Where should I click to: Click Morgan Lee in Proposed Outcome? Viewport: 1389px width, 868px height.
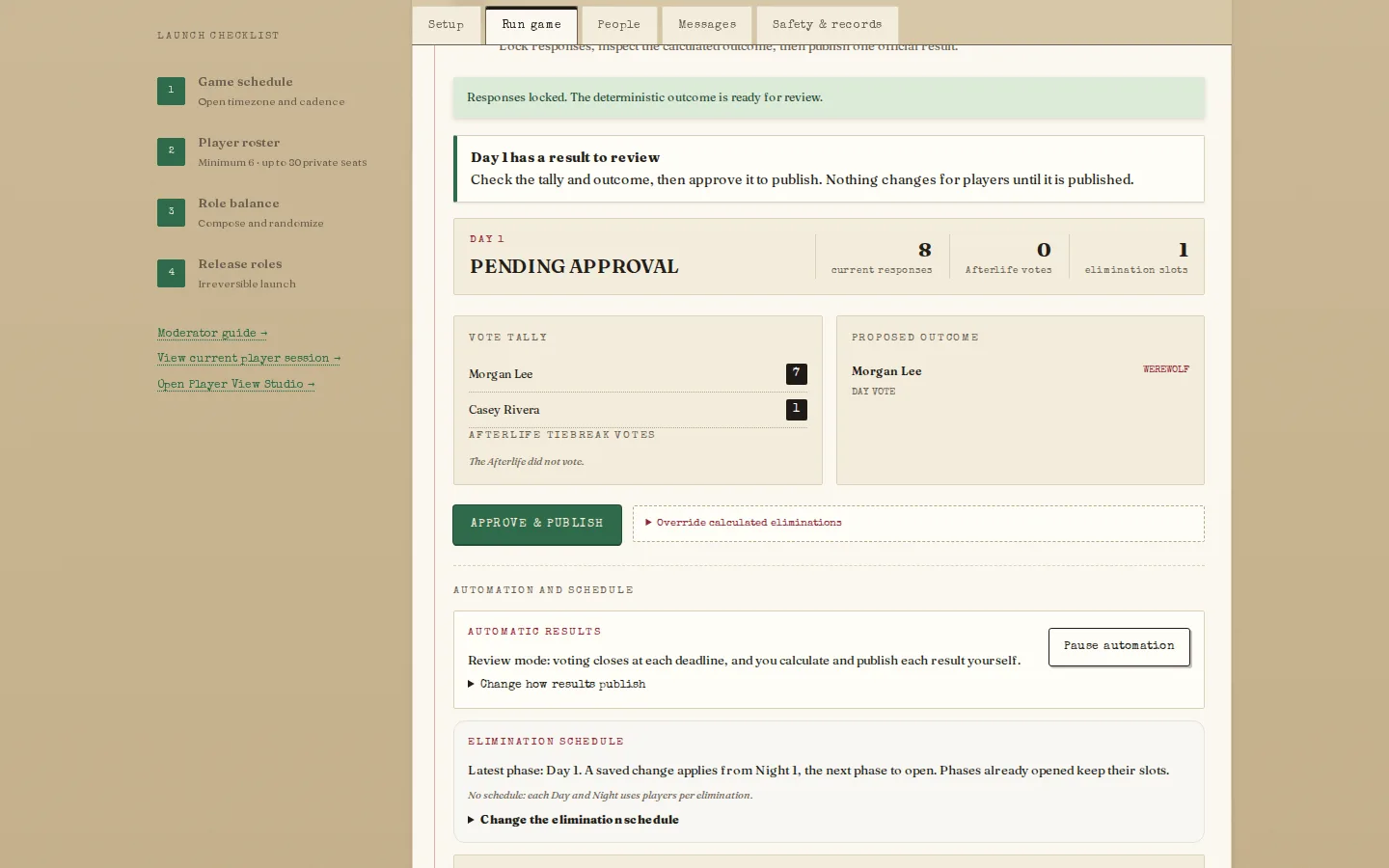coord(886,371)
